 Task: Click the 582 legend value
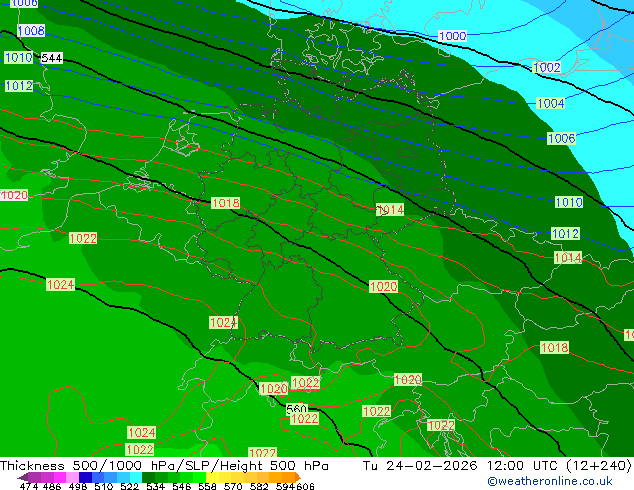click(x=259, y=486)
